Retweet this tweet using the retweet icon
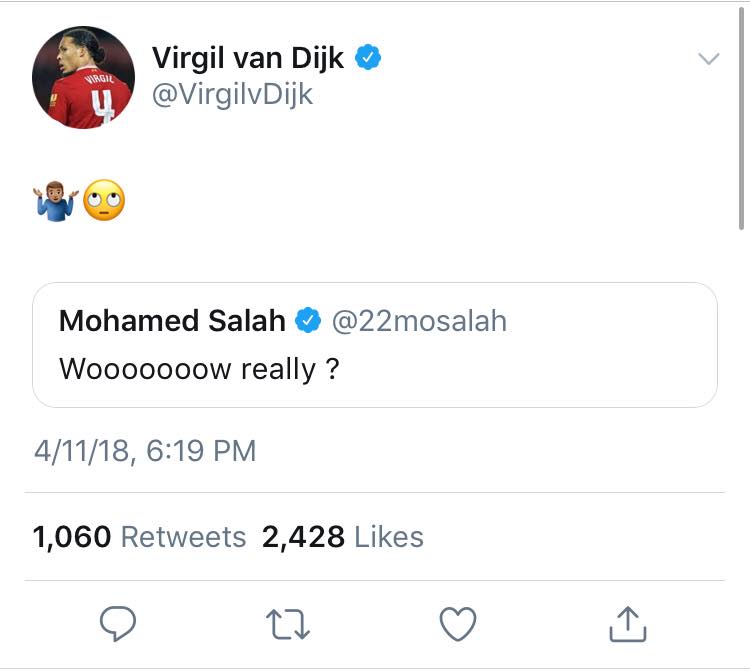 tap(288, 626)
